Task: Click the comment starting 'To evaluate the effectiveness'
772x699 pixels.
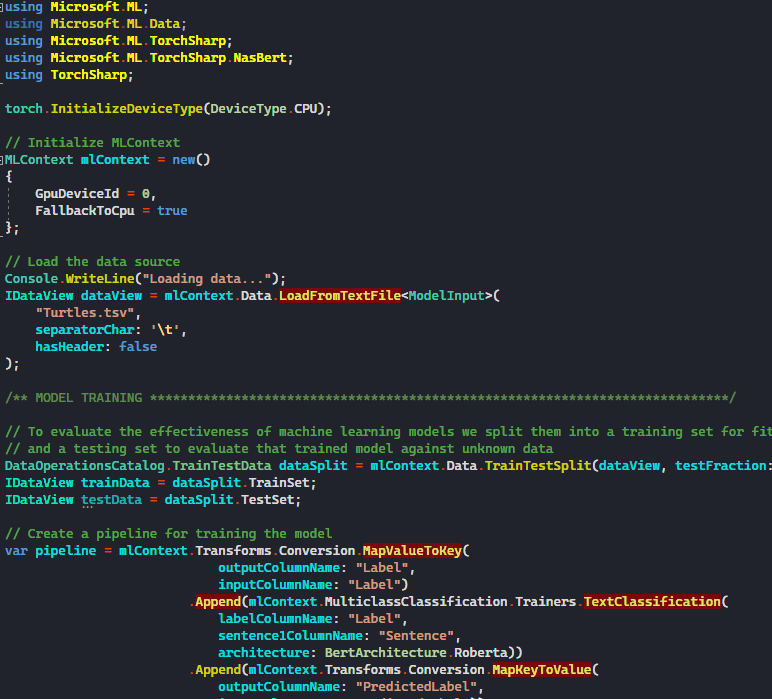Action: [388, 432]
